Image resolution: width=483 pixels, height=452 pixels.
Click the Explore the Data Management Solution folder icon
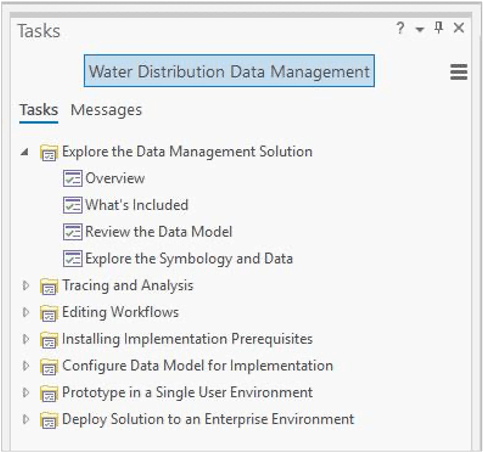pos(49,153)
